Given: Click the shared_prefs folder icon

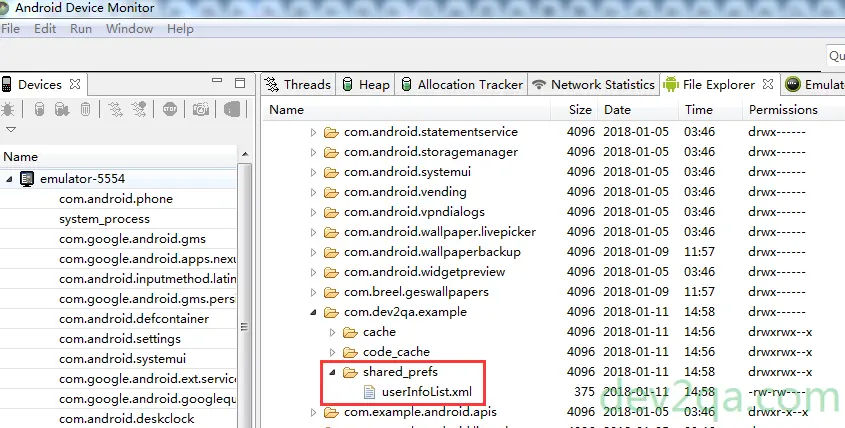Looking at the screenshot, I should tap(350, 372).
